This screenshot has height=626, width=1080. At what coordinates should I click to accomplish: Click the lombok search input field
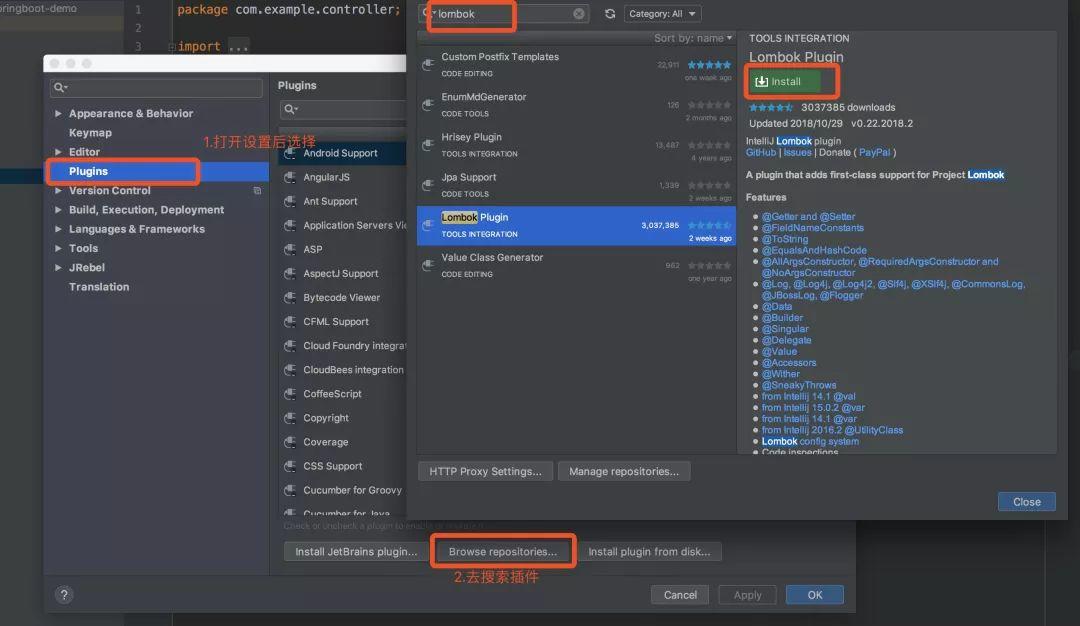click(x=504, y=14)
